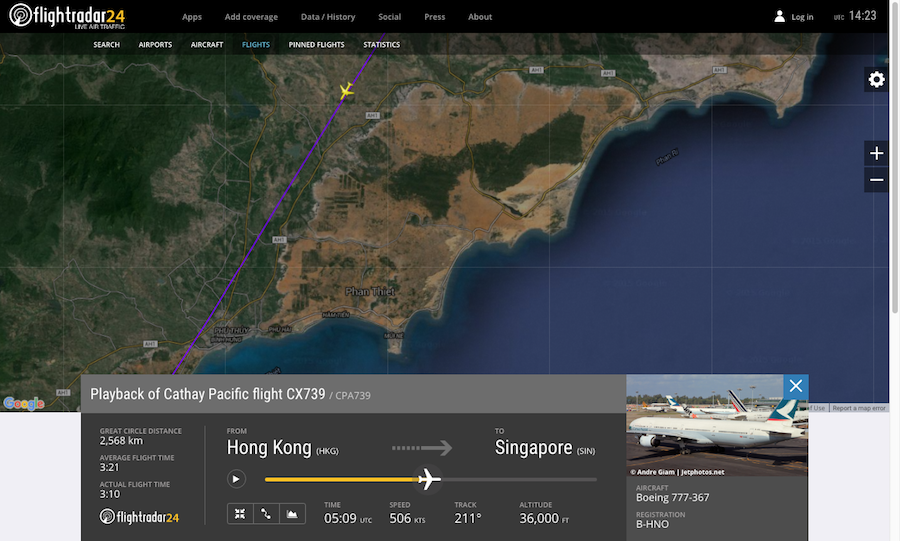900x541 pixels.
Task: Select the Hong Kong (HKG) origin text
Action: tap(282, 447)
